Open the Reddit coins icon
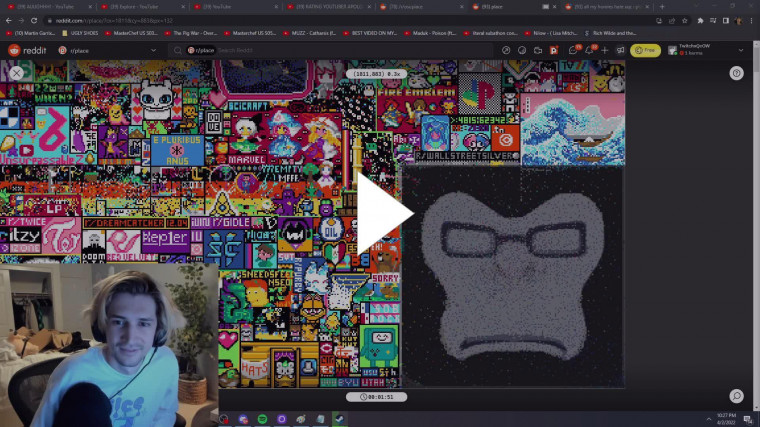760x427 pixels. point(522,50)
